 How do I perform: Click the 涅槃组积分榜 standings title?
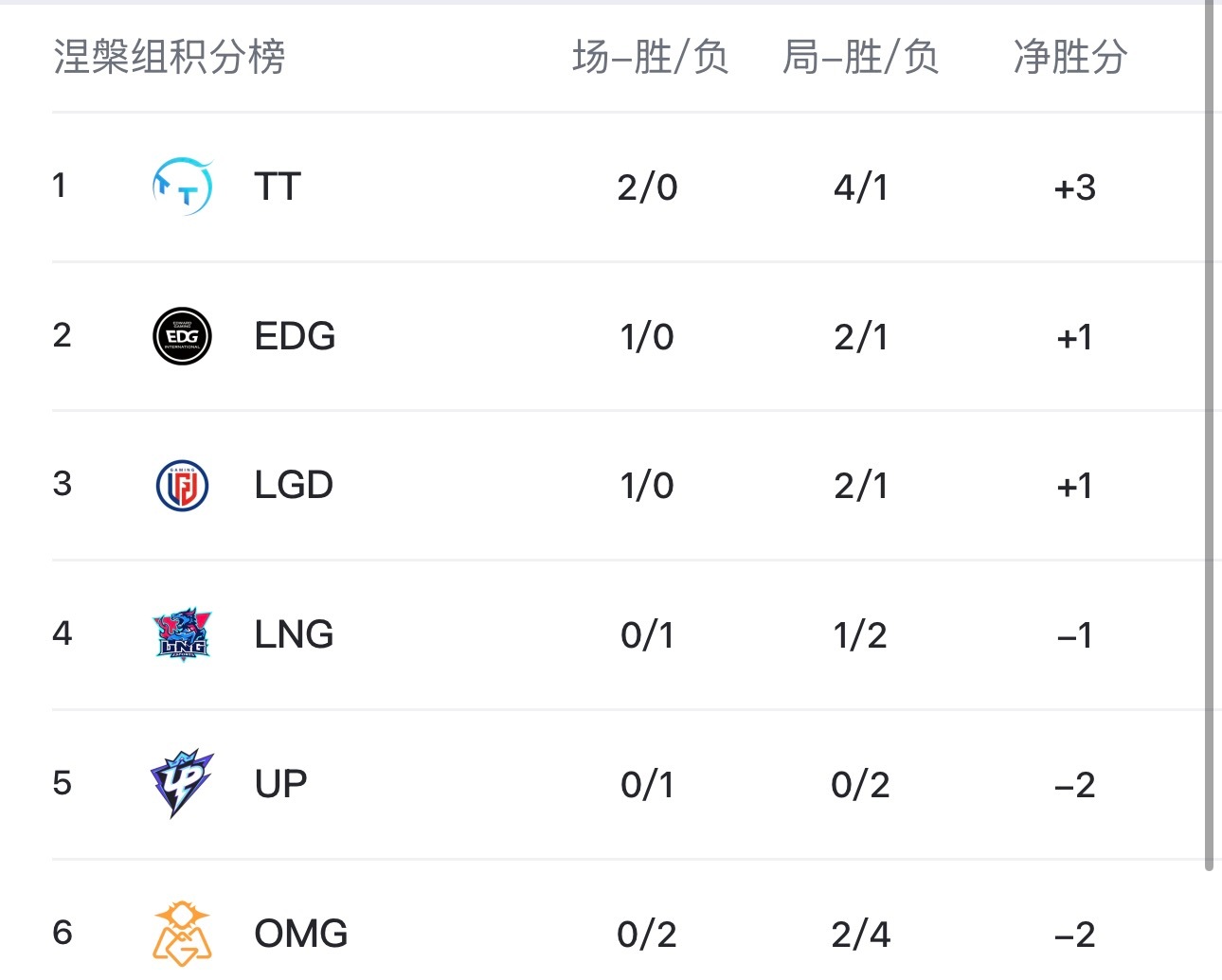[170, 57]
